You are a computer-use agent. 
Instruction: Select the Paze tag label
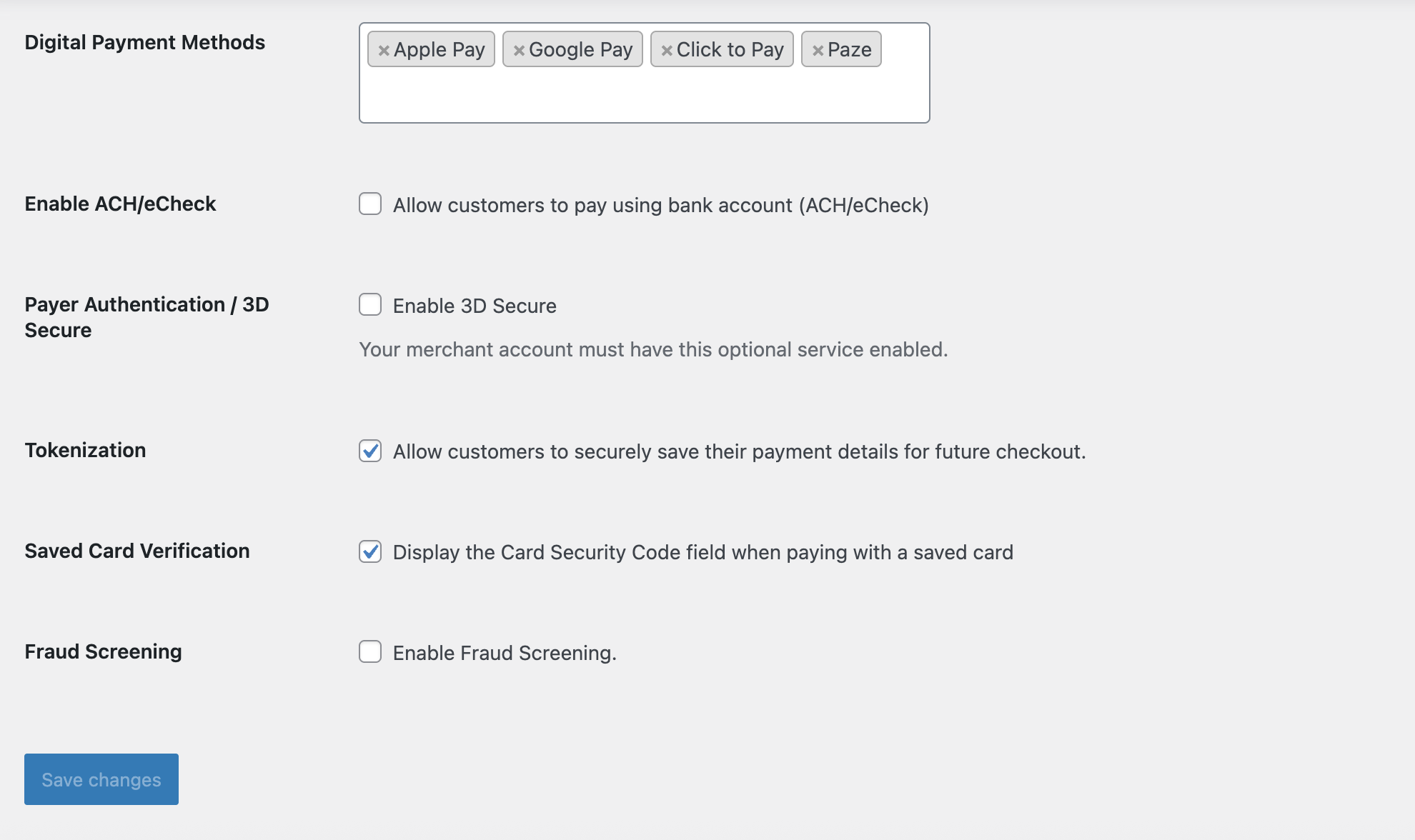(x=850, y=49)
